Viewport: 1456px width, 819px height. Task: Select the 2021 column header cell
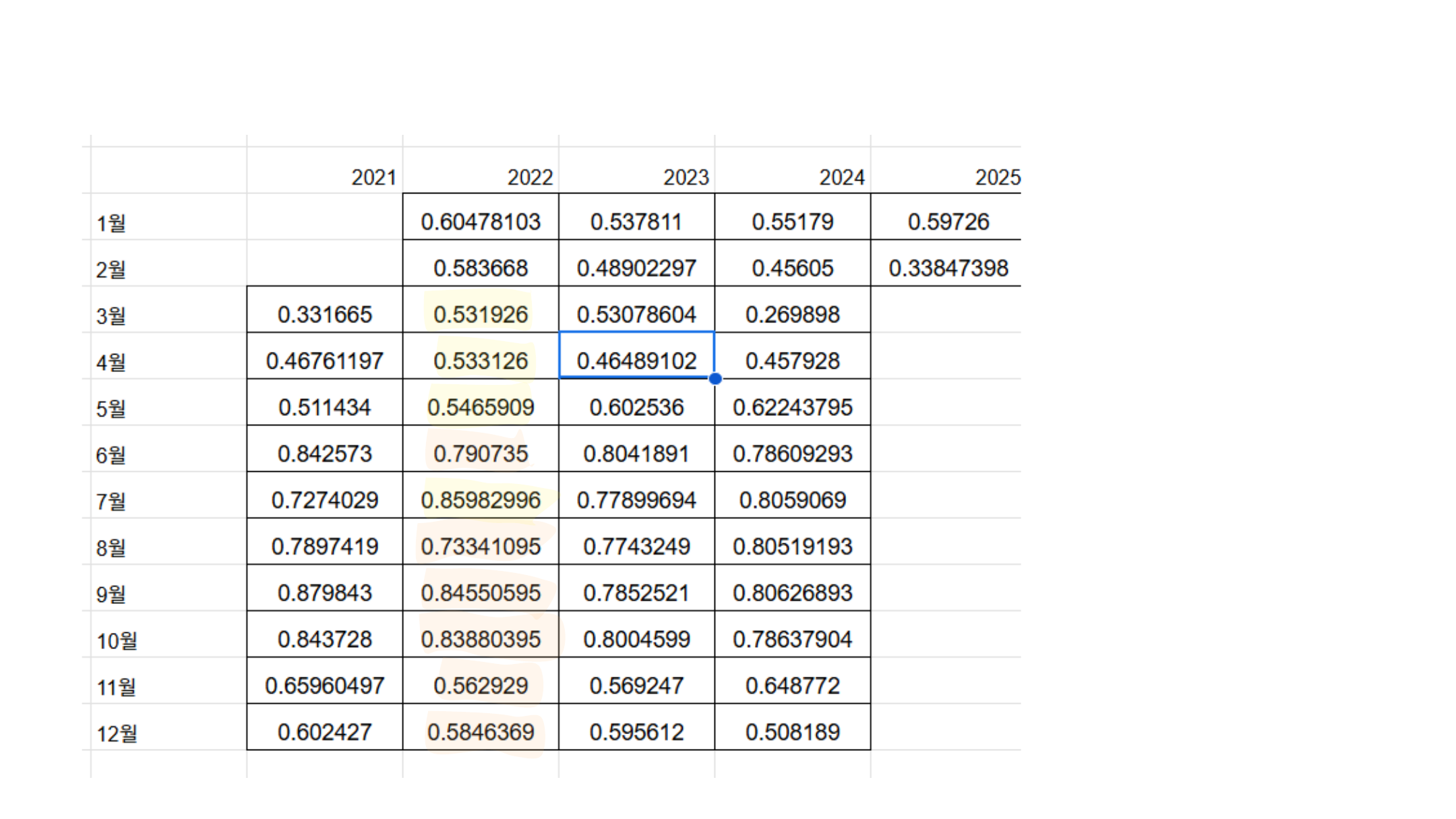click(x=373, y=177)
